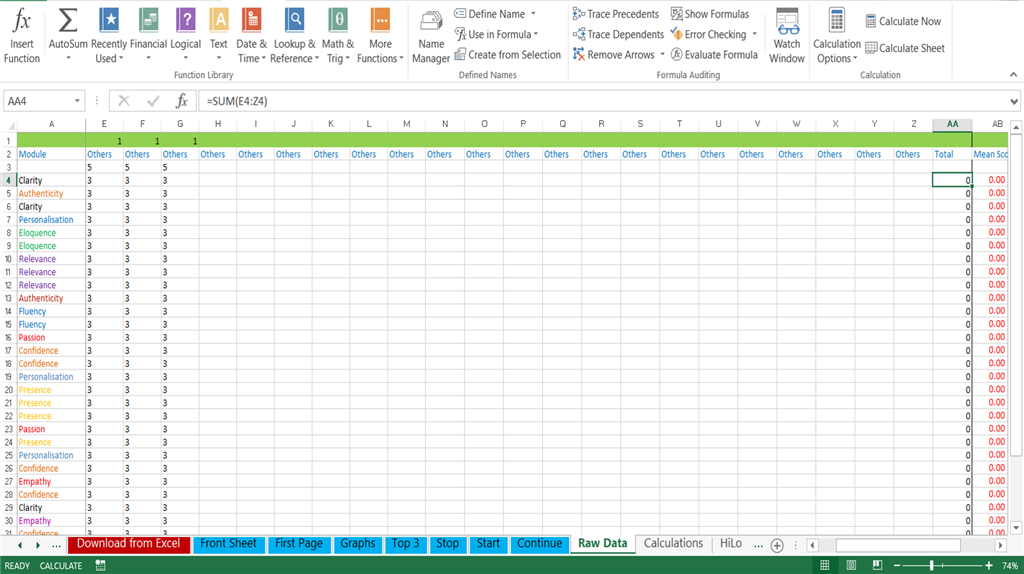Switch to Page Break Preview view
Image resolution: width=1024 pixels, height=574 pixels.
click(x=877, y=565)
